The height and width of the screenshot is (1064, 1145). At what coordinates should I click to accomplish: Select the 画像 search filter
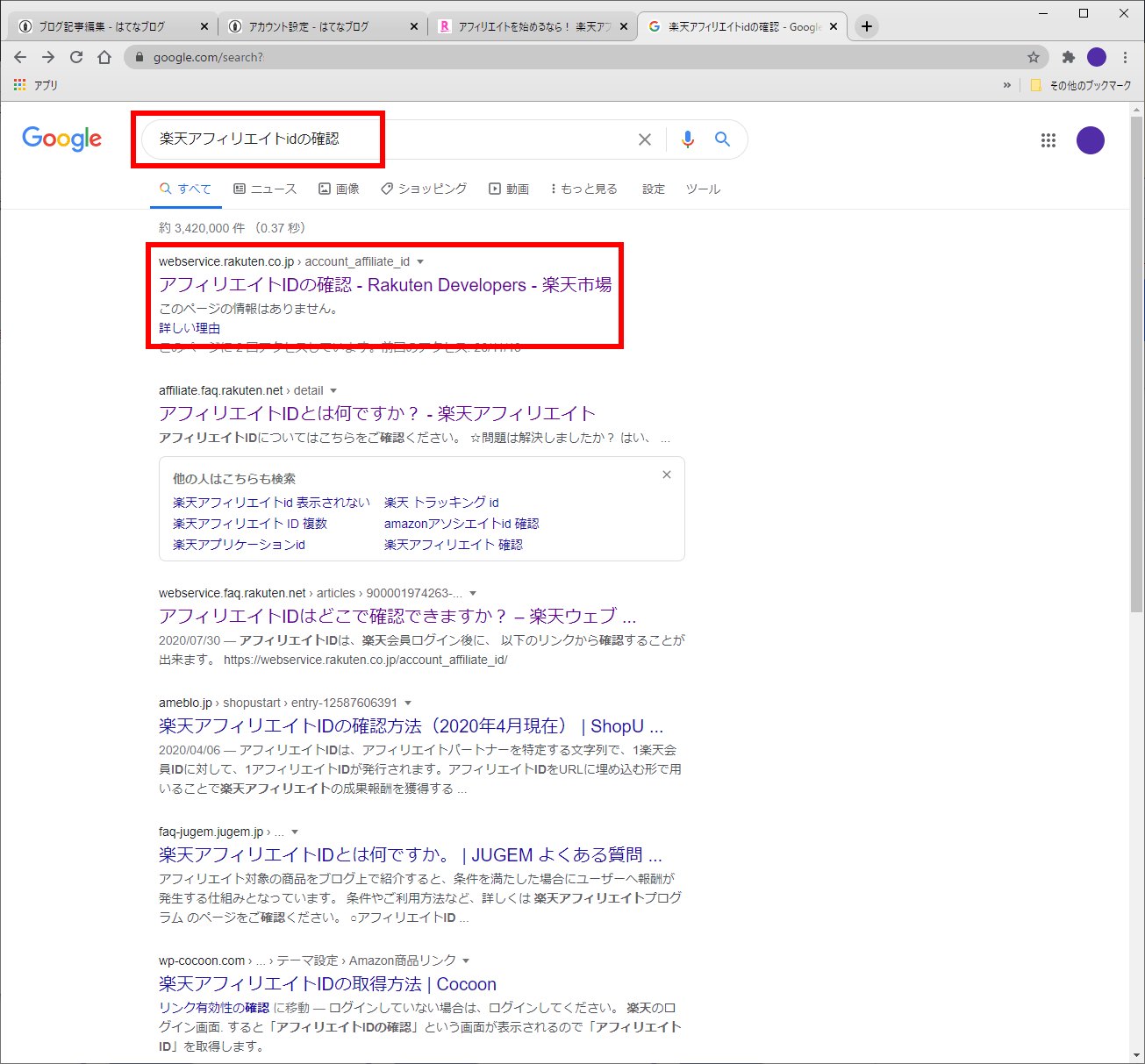[x=339, y=189]
